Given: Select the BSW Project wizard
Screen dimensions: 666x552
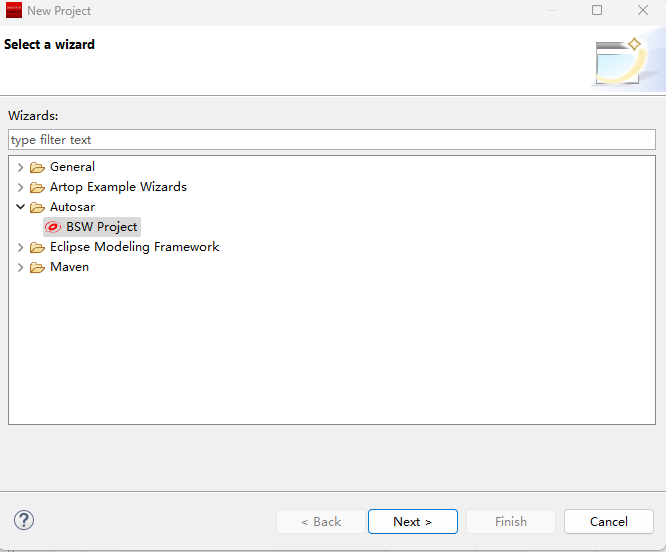Looking at the screenshot, I should pyautogui.click(x=101, y=227).
